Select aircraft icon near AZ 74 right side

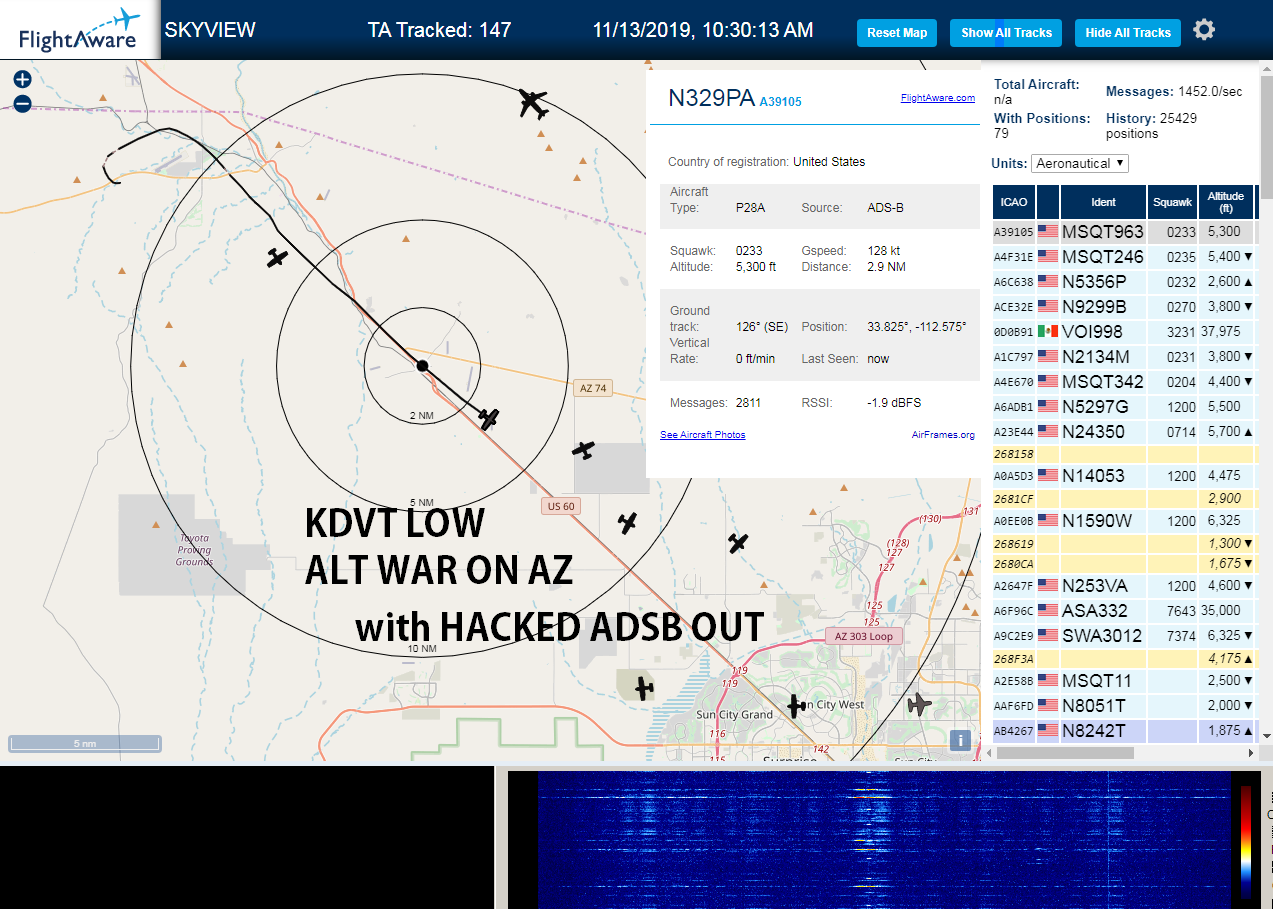(x=584, y=450)
